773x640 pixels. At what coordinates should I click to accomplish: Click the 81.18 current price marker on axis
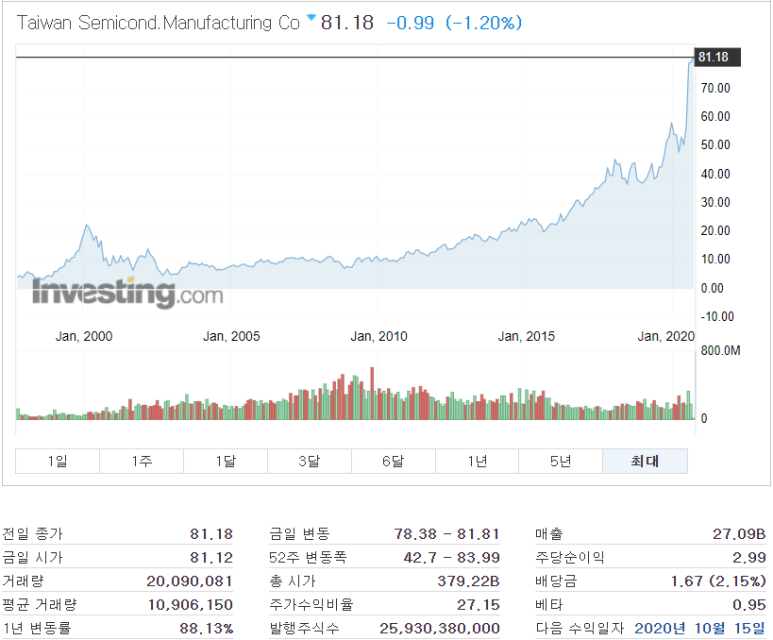(717, 57)
